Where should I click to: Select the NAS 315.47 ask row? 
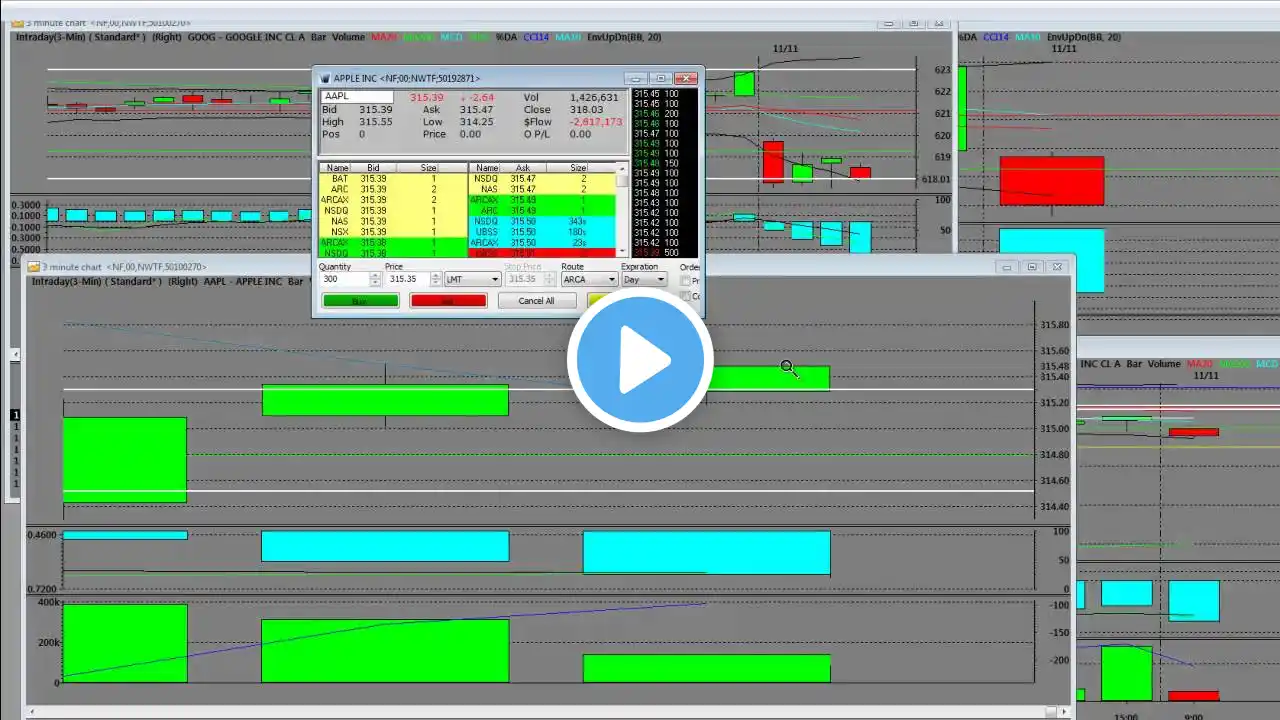pyautogui.click(x=543, y=189)
